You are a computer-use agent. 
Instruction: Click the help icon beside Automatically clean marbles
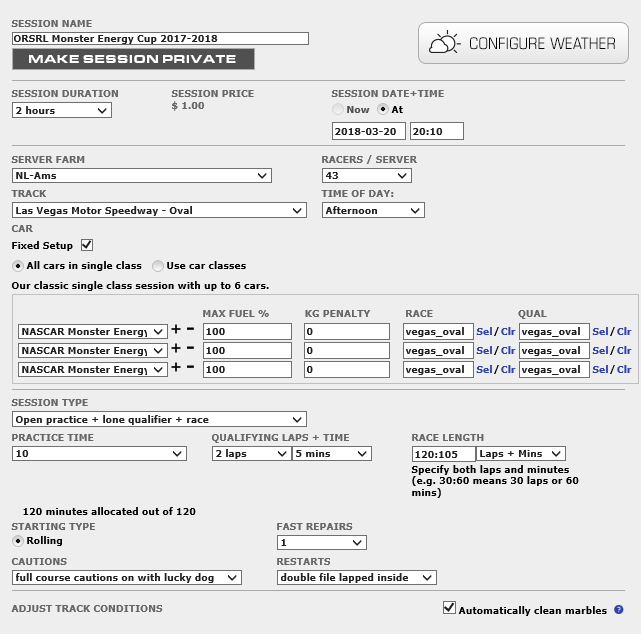(x=619, y=610)
